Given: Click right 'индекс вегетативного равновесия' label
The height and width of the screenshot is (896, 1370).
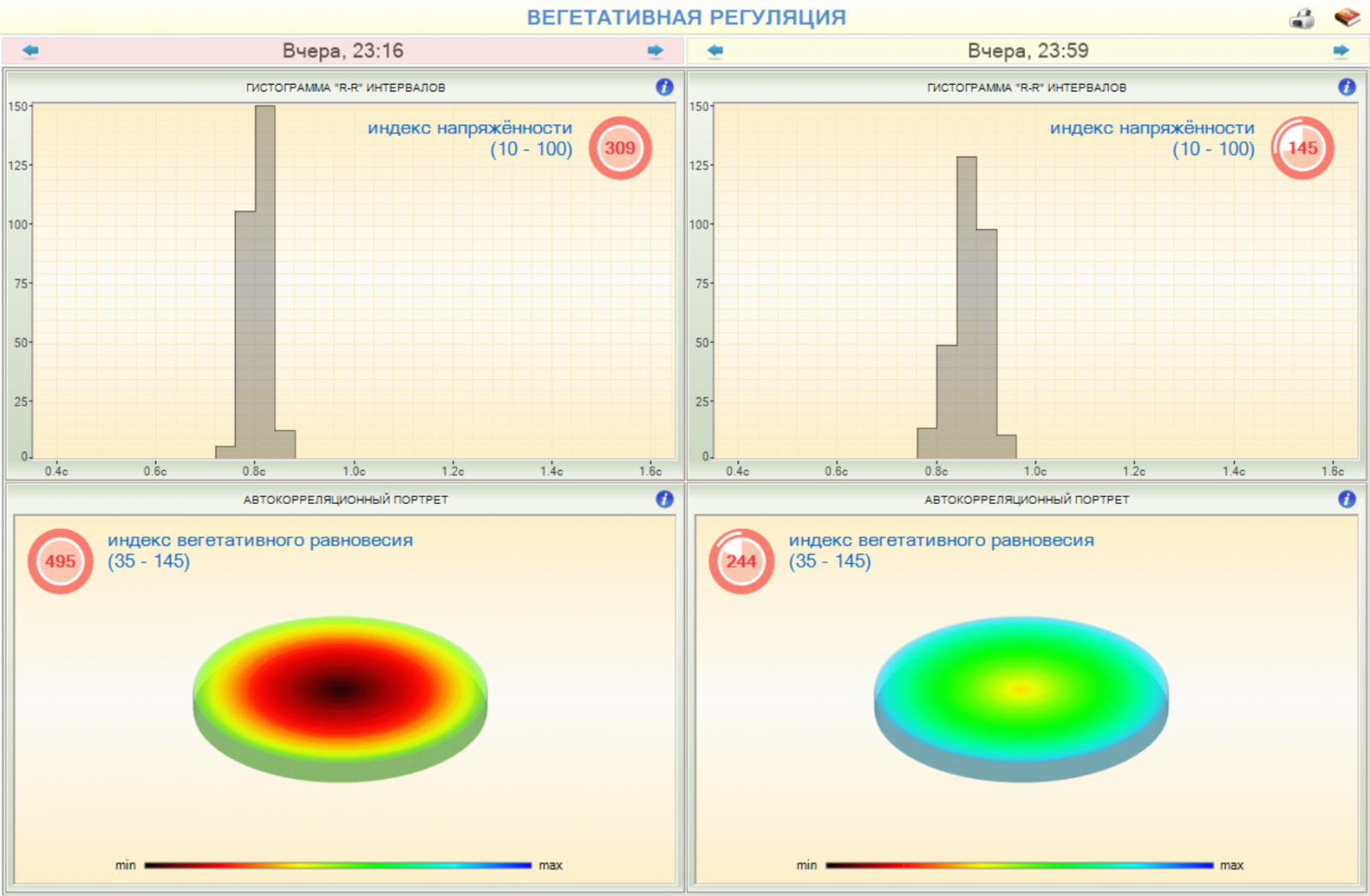Looking at the screenshot, I should [942, 541].
